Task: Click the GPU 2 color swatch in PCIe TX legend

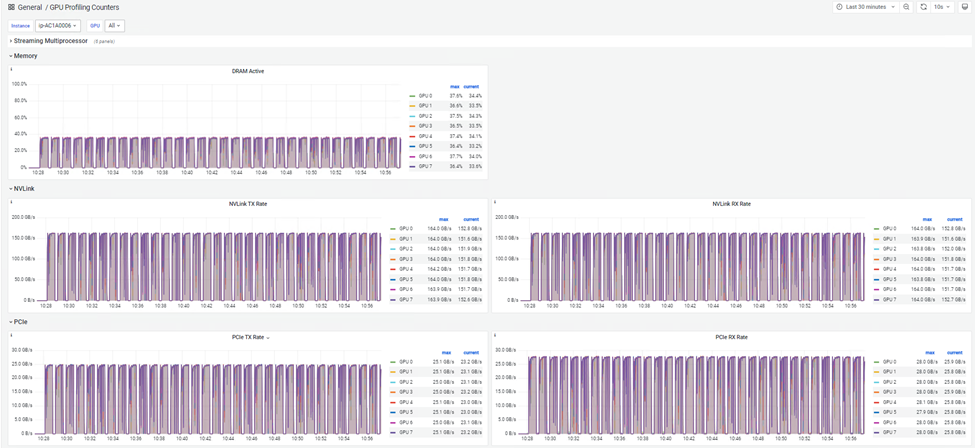Action: coord(393,381)
